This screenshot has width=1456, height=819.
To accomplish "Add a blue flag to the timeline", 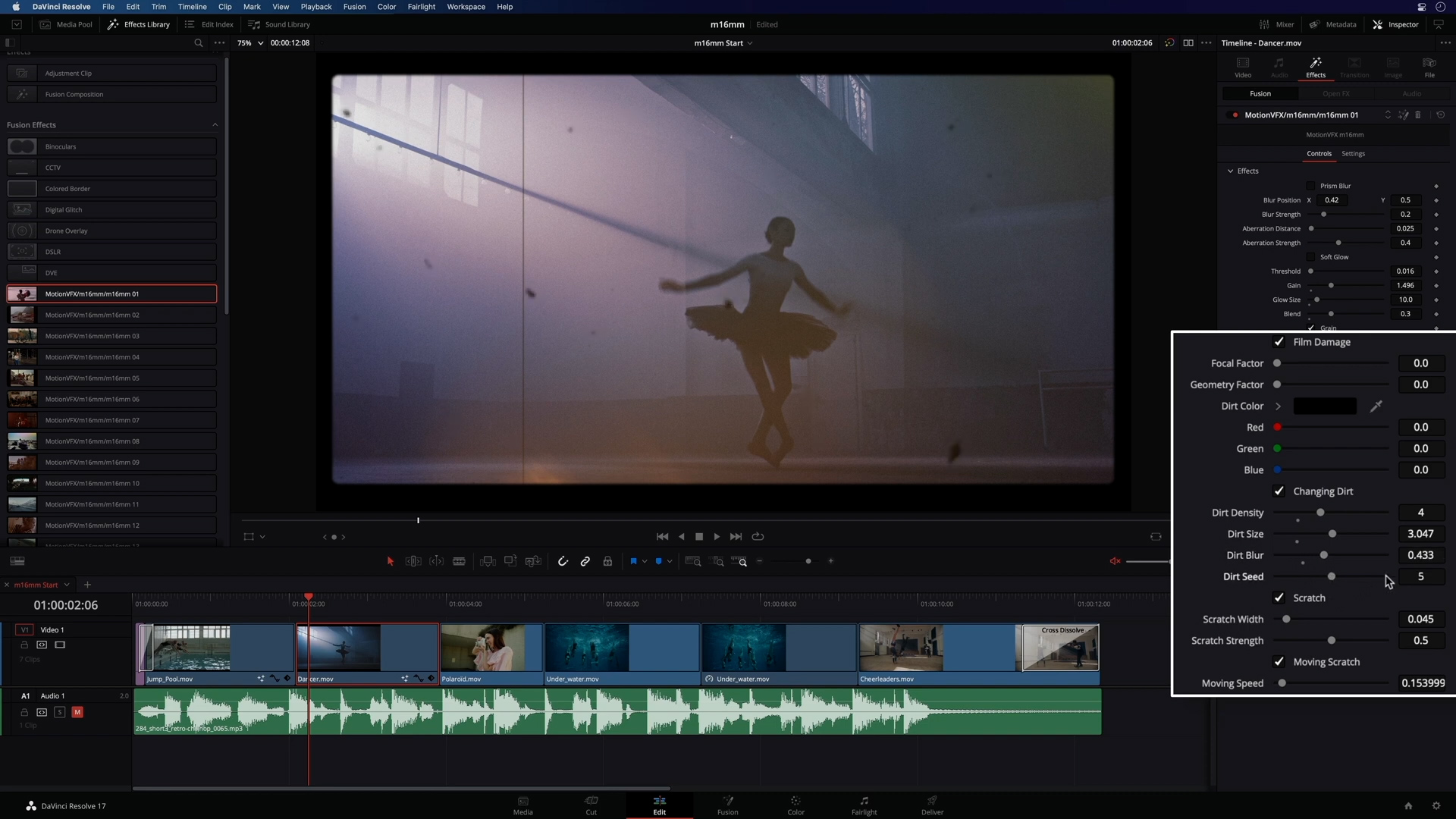I will pyautogui.click(x=633, y=561).
